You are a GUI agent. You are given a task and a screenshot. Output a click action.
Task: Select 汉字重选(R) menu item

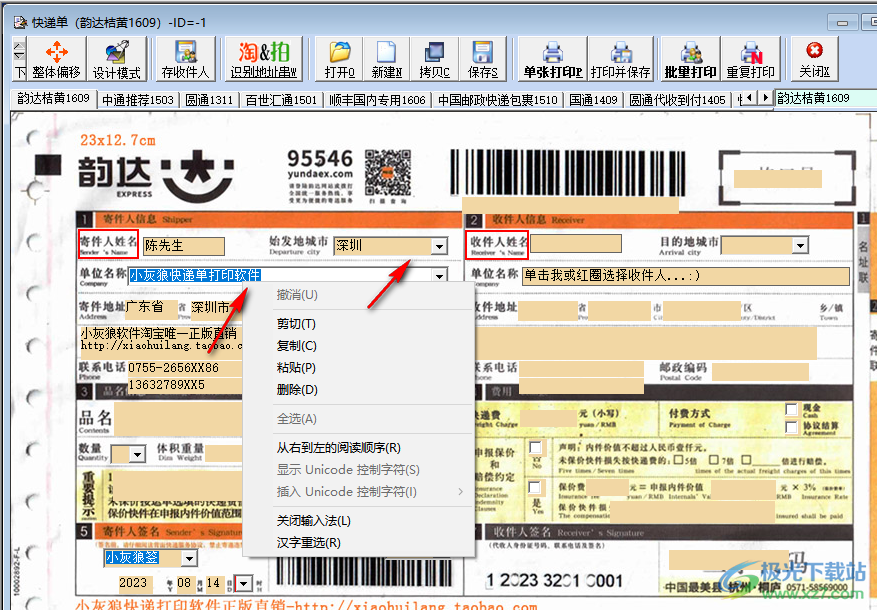coord(359,542)
